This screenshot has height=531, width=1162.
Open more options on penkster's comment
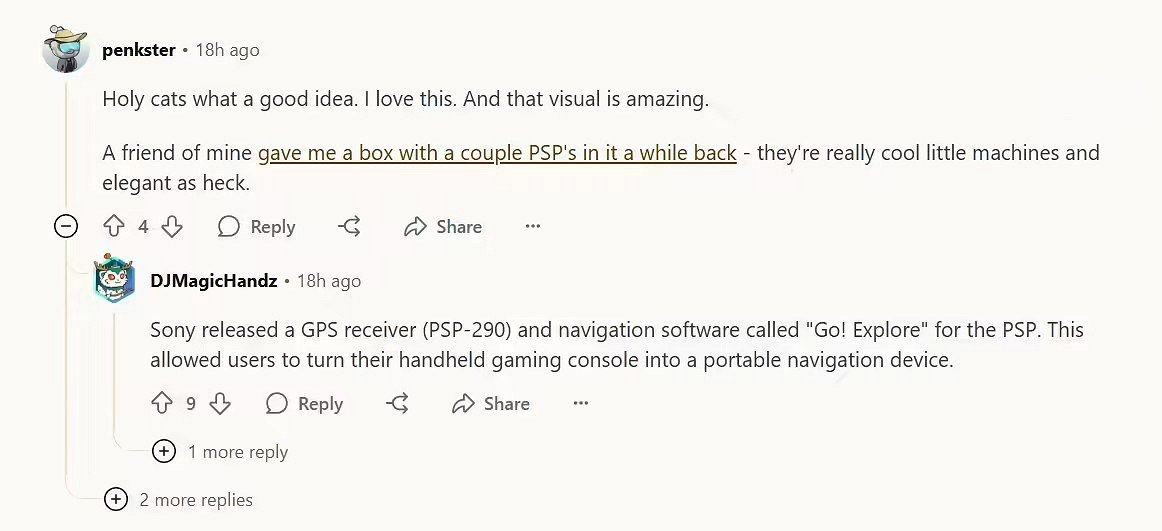[x=533, y=227]
